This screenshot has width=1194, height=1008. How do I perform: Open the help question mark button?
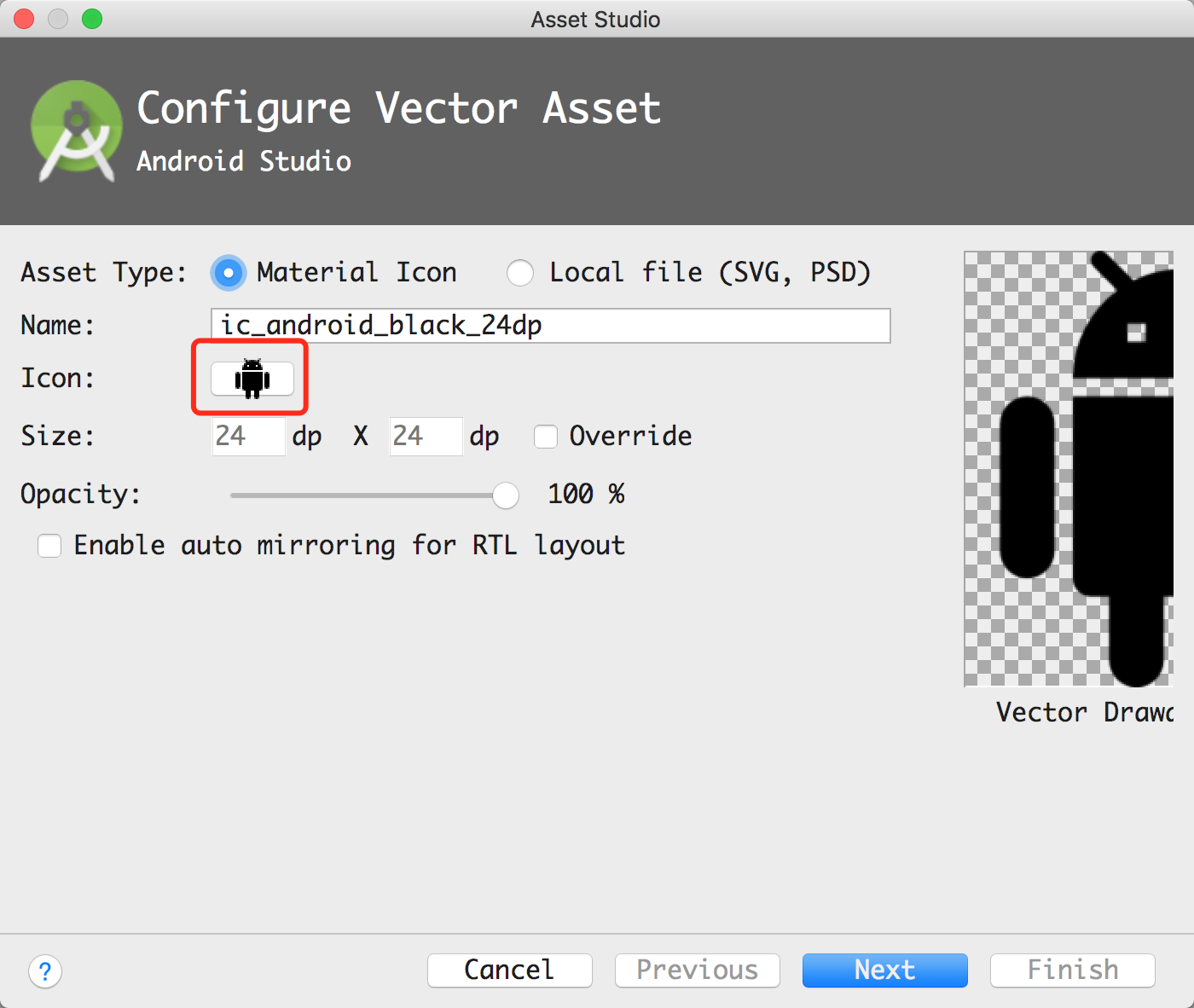(x=45, y=970)
